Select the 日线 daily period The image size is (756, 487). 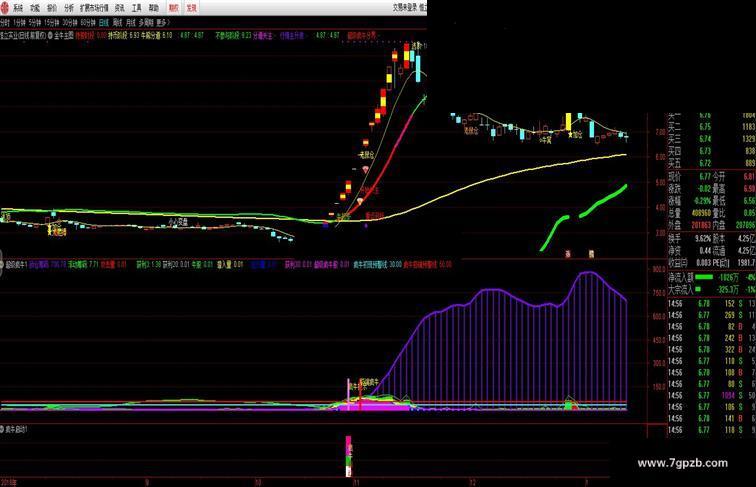104,22
